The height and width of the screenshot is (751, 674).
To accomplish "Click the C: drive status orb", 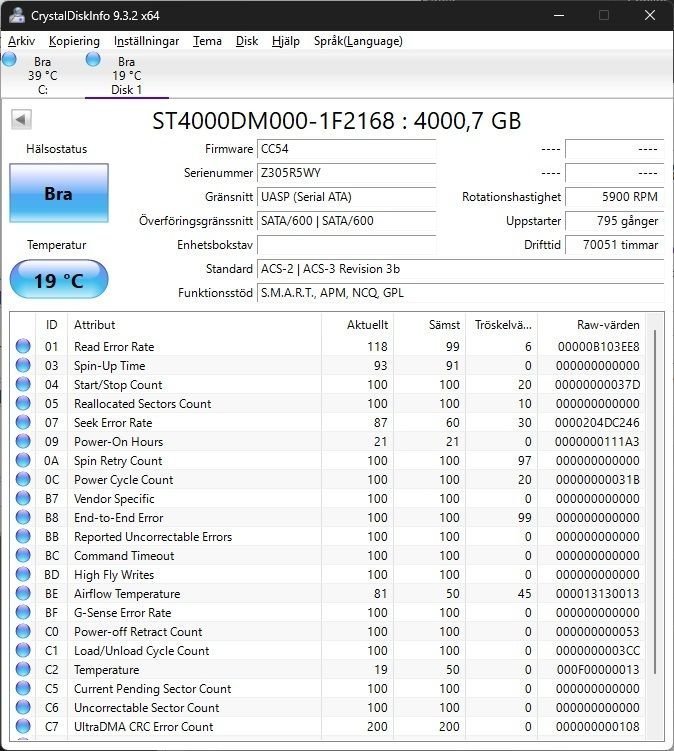I will tap(10, 60).
